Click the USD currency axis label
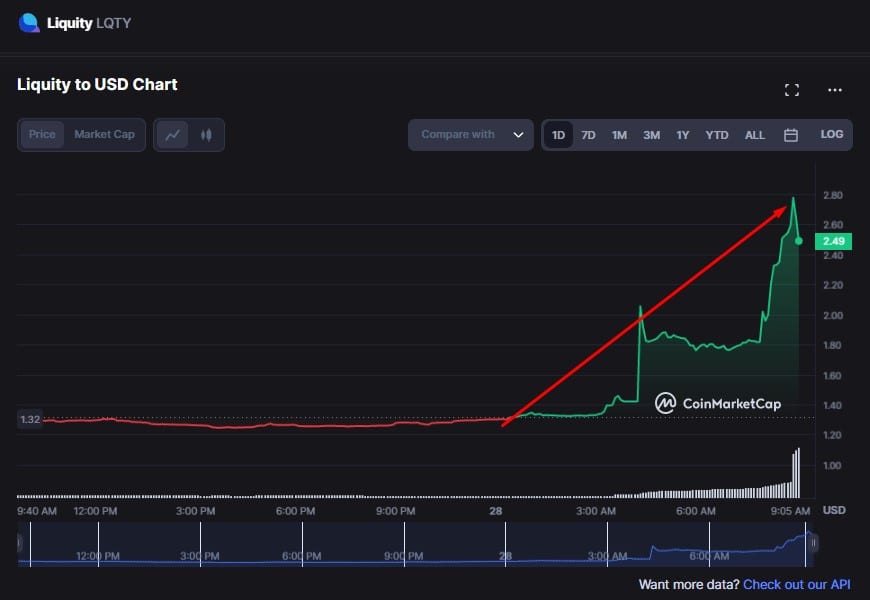This screenshot has width=870, height=600. click(834, 510)
